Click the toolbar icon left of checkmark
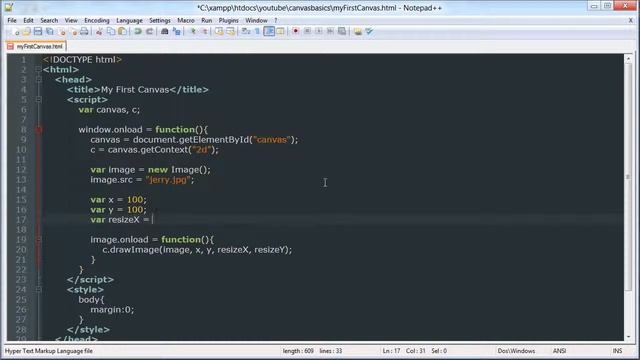Image resolution: width=640 pixels, height=360 pixels. [358, 31]
